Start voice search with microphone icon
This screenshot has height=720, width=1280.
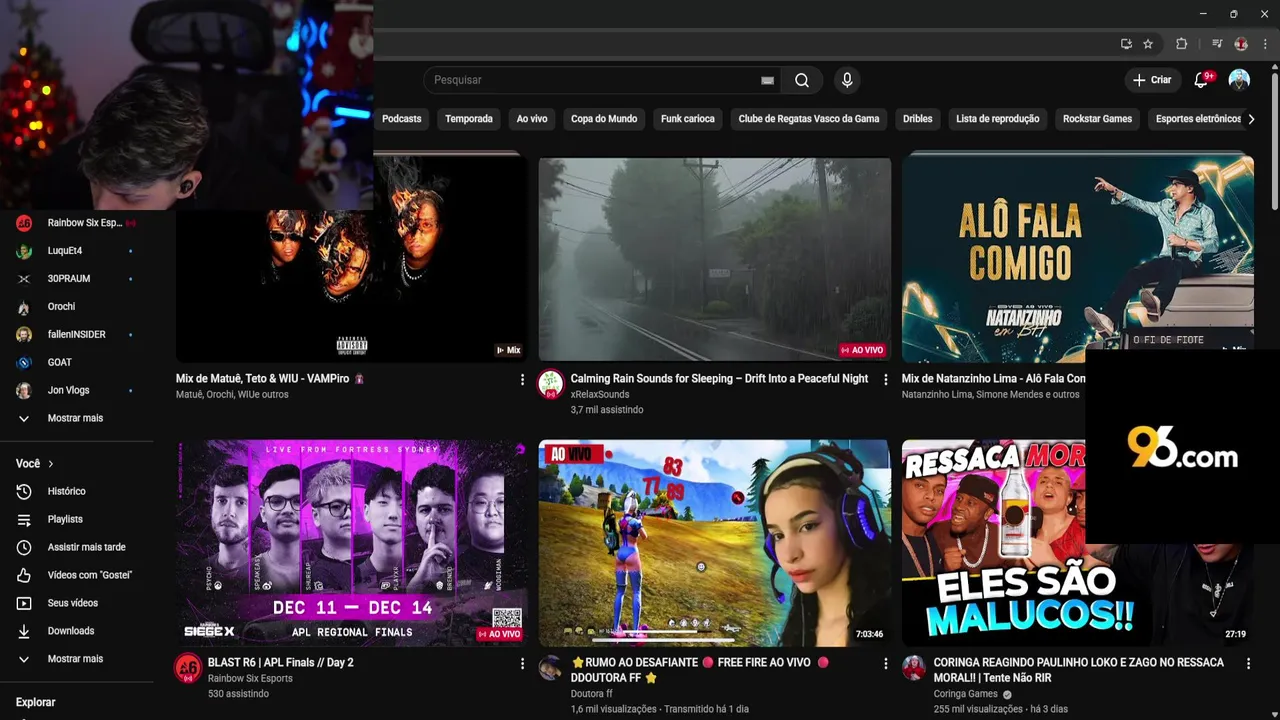coord(847,80)
